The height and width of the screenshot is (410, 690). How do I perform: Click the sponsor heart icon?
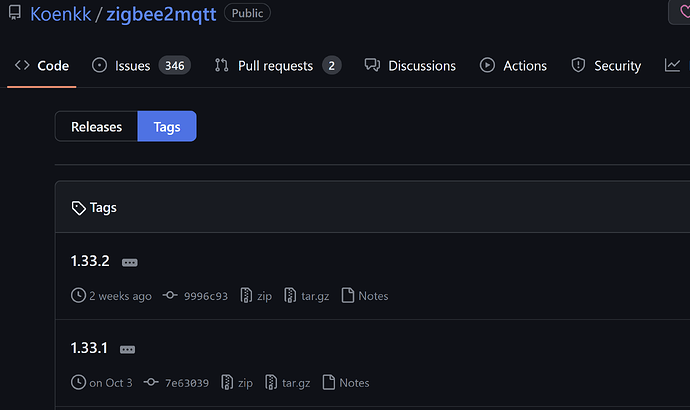(681, 13)
